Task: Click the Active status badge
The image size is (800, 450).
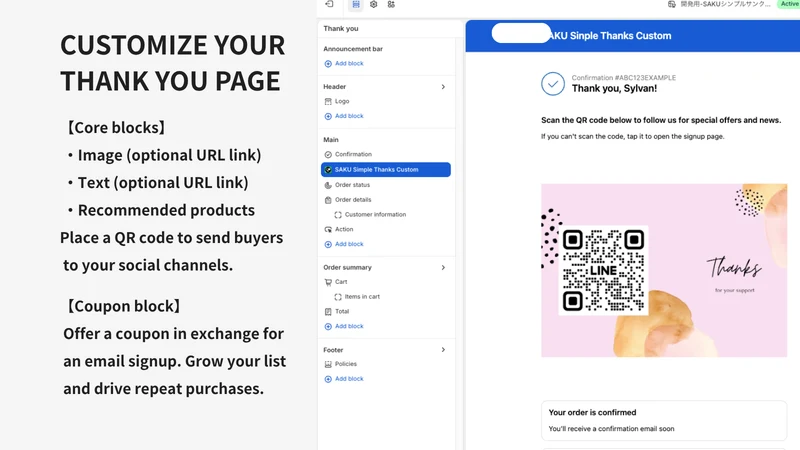Action: pos(789,4)
